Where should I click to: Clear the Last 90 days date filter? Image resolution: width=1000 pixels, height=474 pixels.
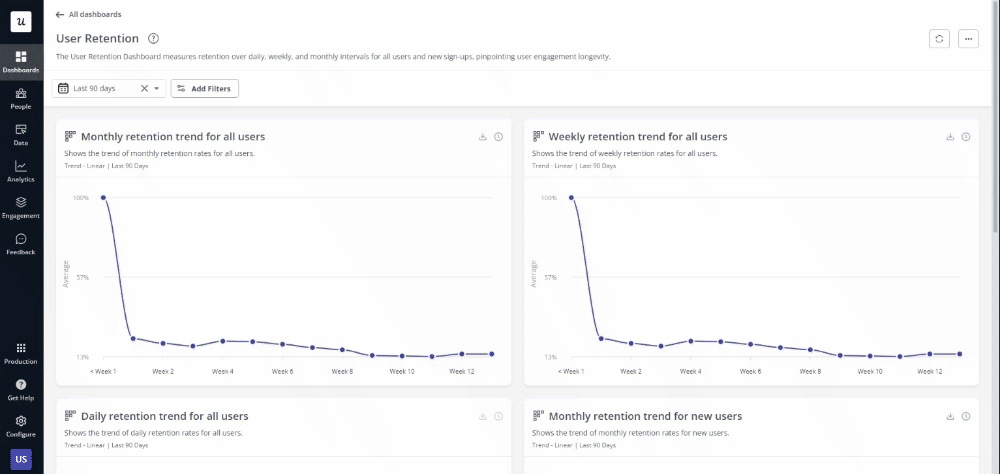(x=144, y=89)
